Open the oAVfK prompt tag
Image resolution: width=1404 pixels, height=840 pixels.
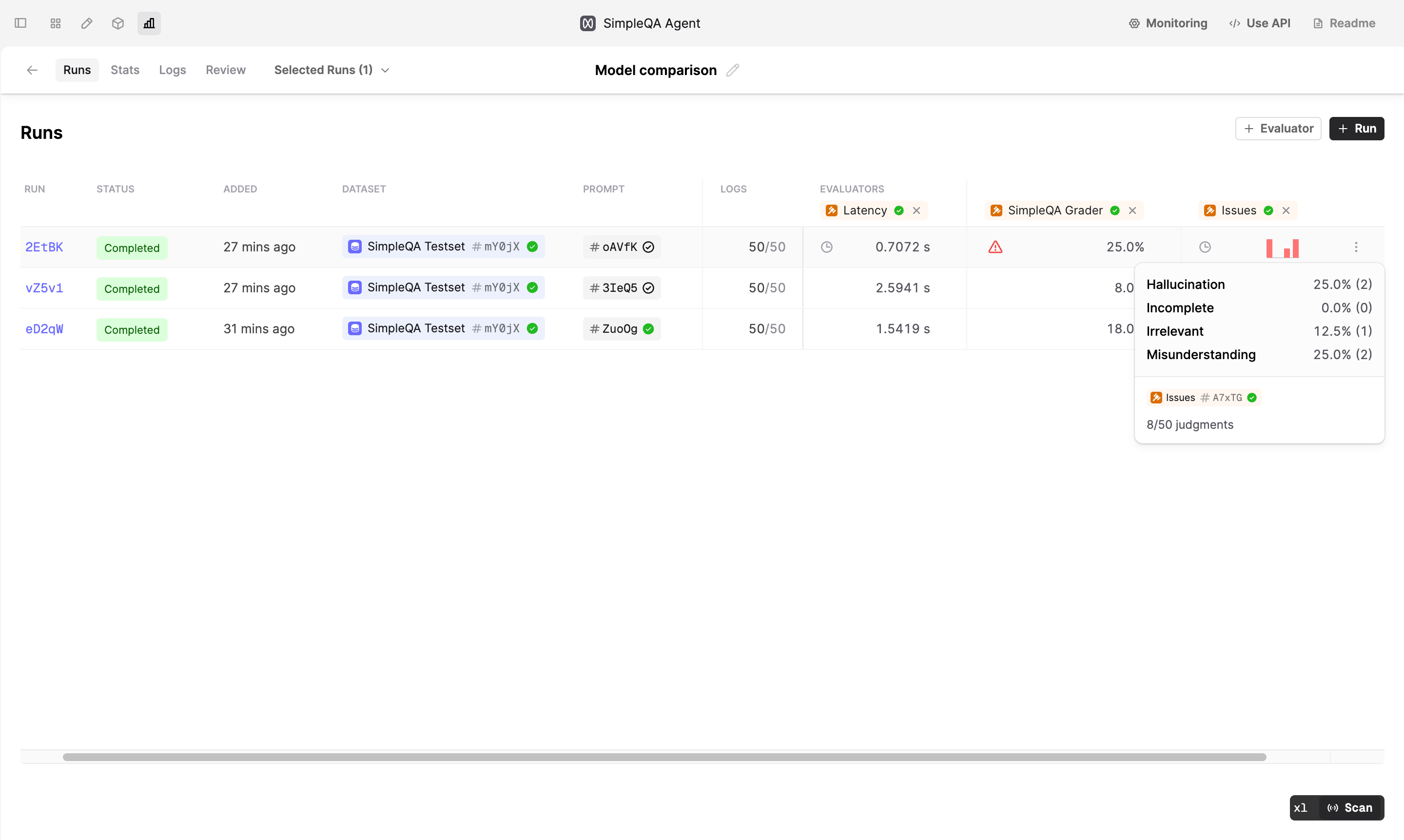point(621,247)
